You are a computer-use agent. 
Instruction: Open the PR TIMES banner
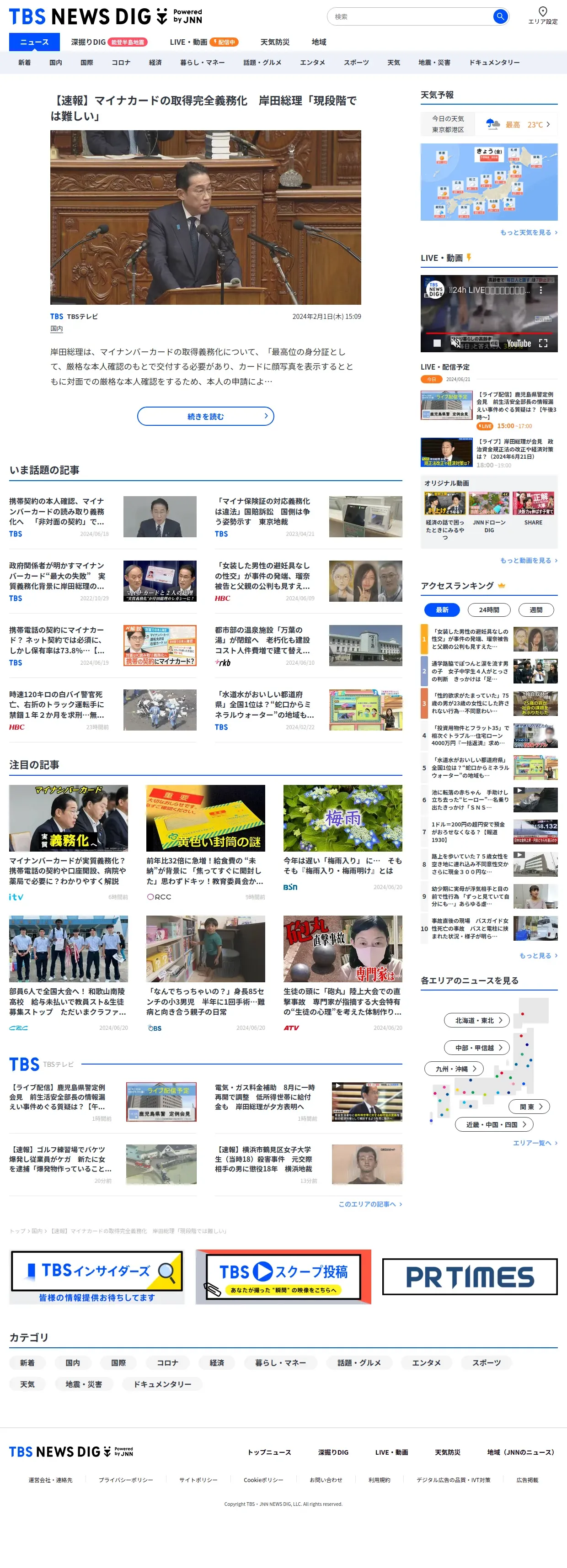pos(470,1277)
